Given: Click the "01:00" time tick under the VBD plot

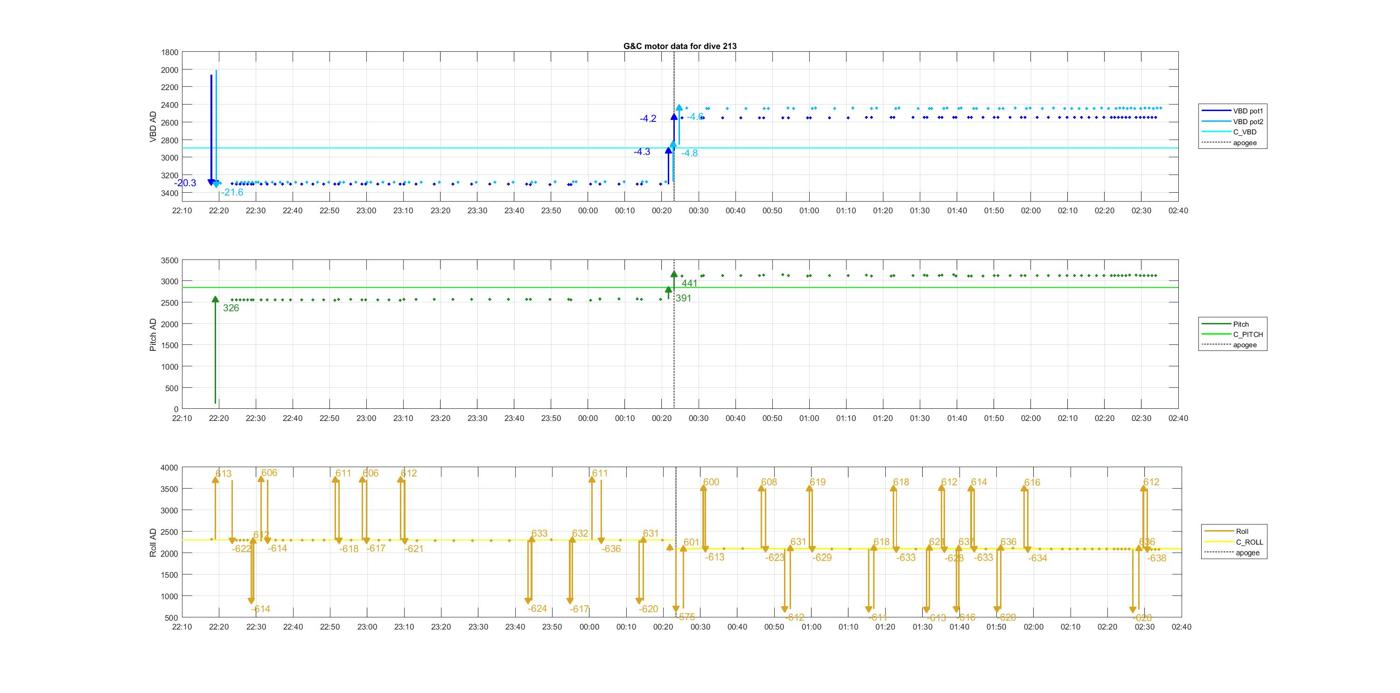Looking at the screenshot, I should pos(810,210).
